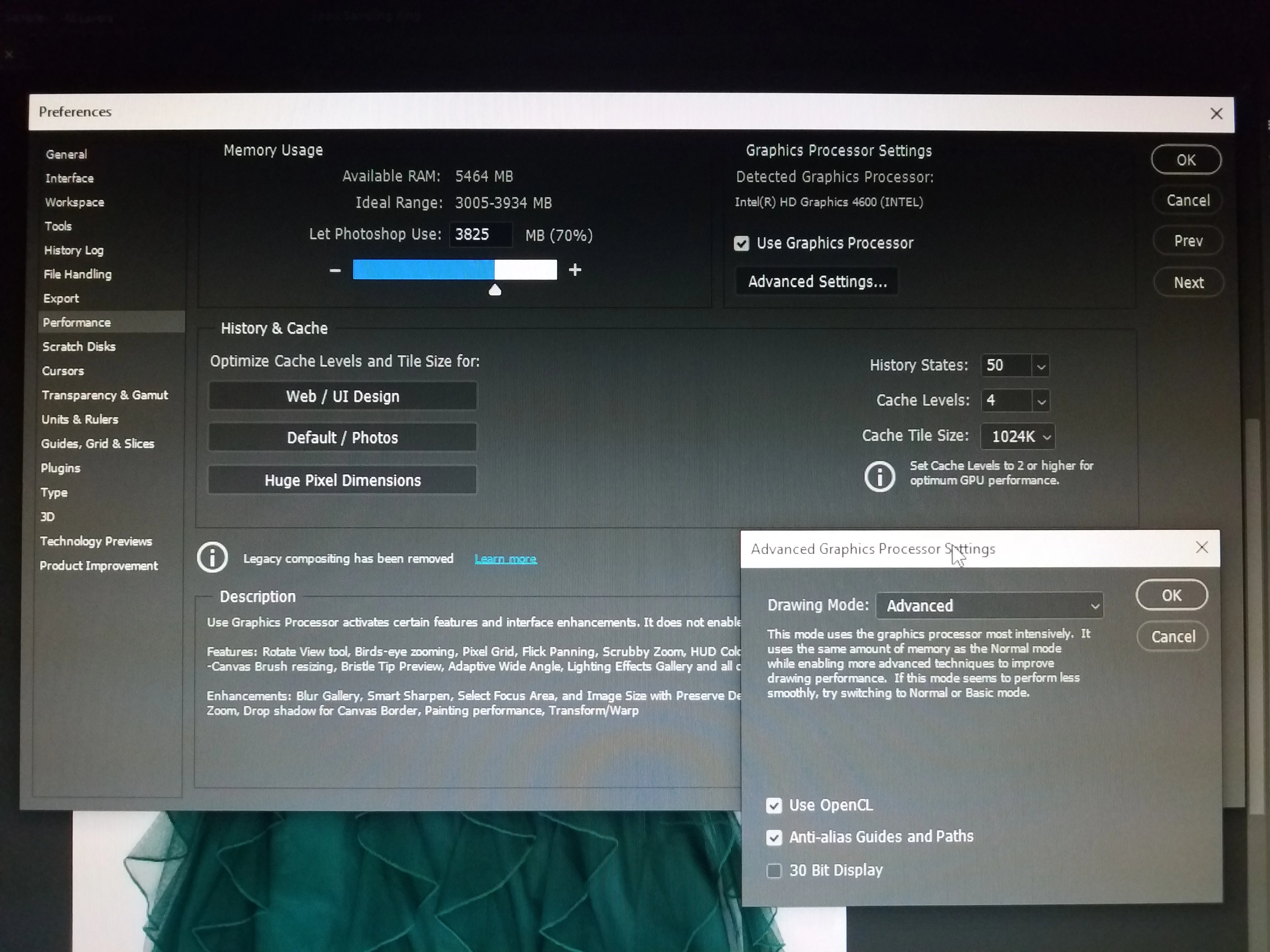Screen dimensions: 1270x952
Task: Click the plus icon on memory slider
Action: 575,270
